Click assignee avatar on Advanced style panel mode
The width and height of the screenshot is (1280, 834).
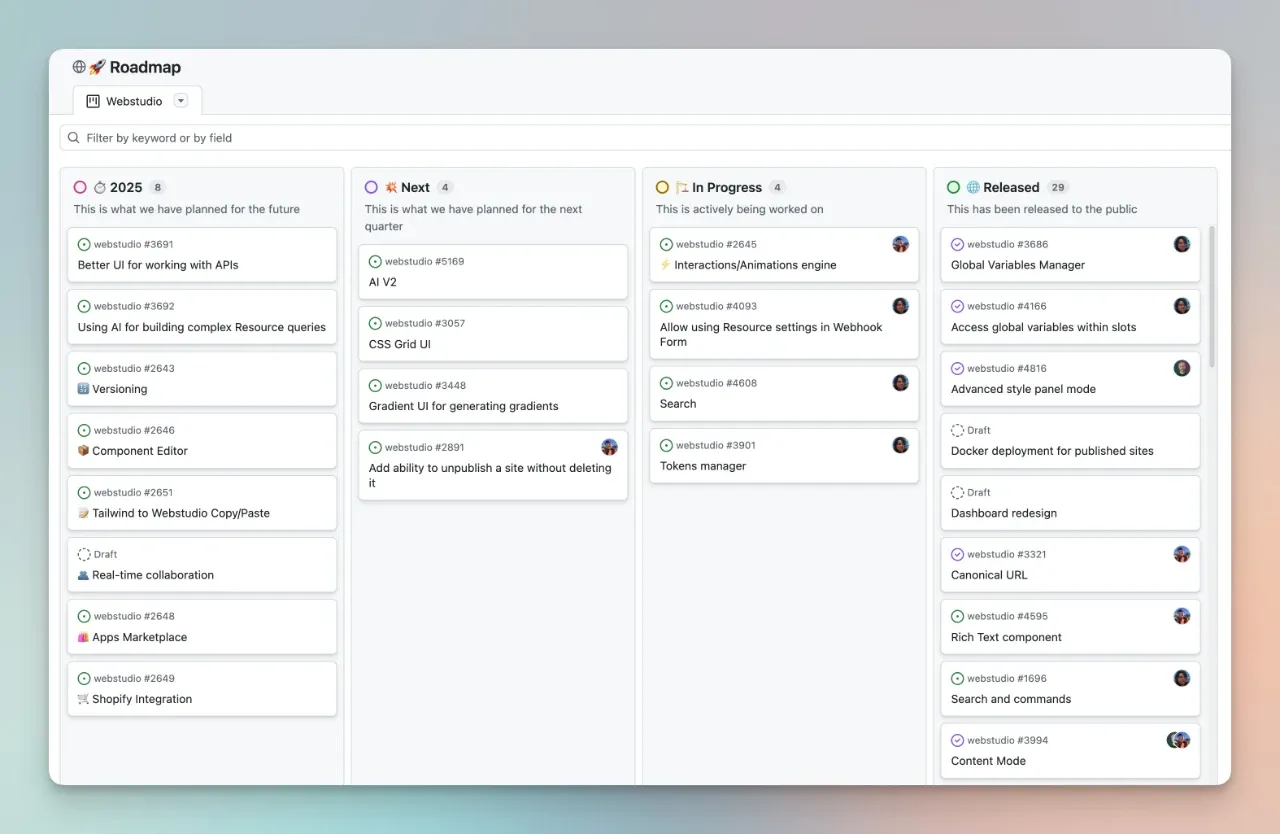pyautogui.click(x=1182, y=368)
